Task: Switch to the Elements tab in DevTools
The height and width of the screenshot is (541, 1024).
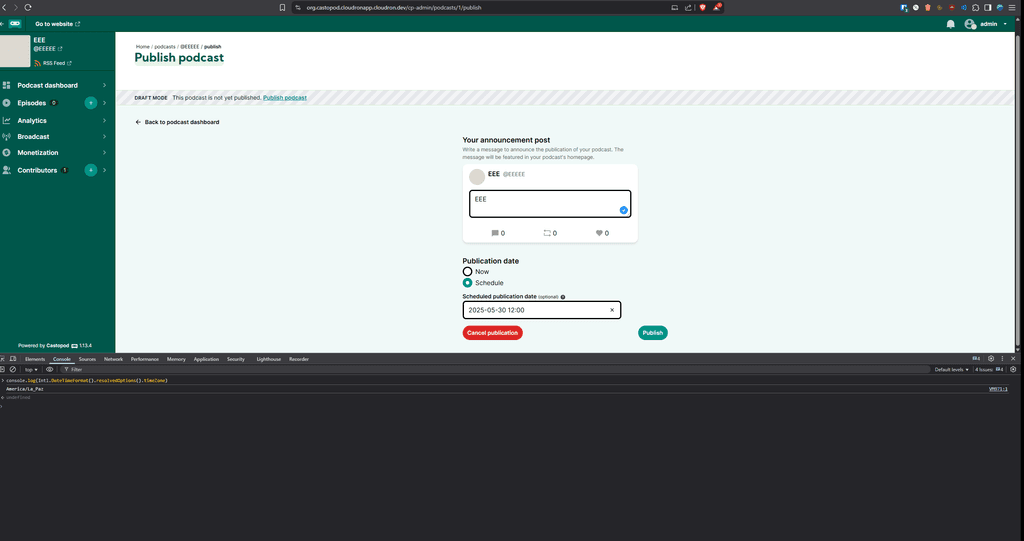Action: [35, 359]
